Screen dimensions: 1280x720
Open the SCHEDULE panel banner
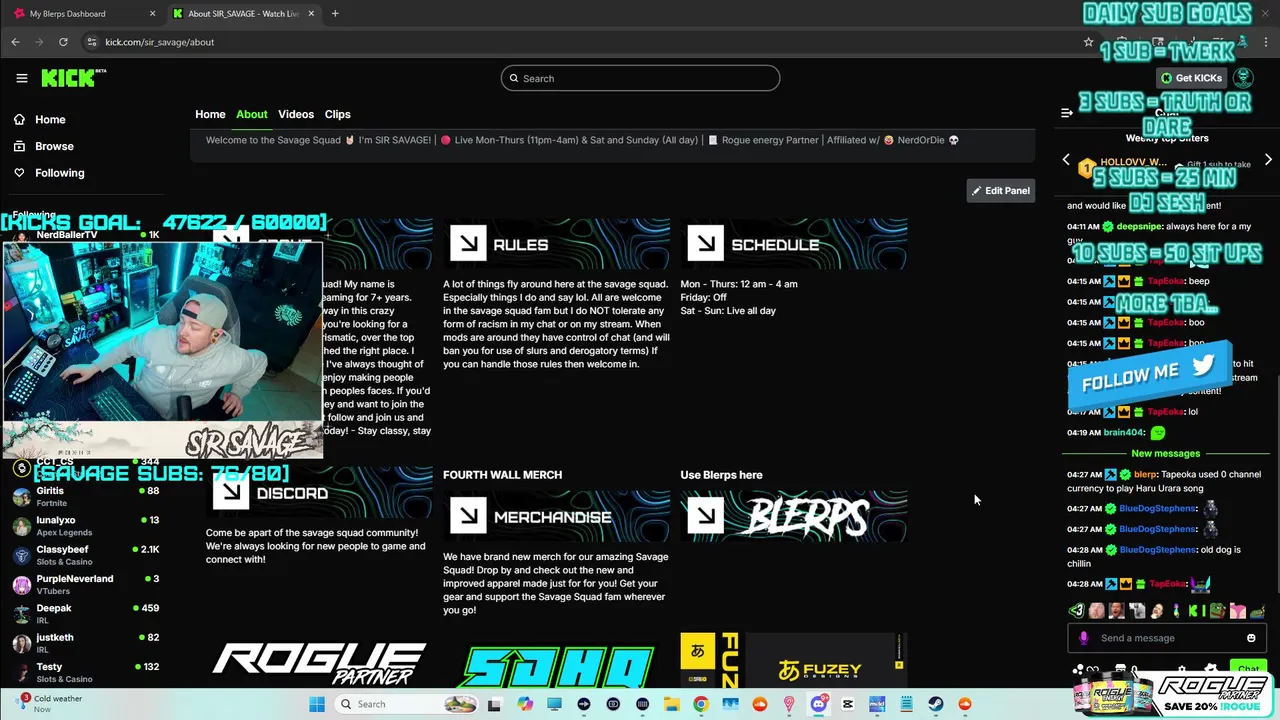pos(794,244)
